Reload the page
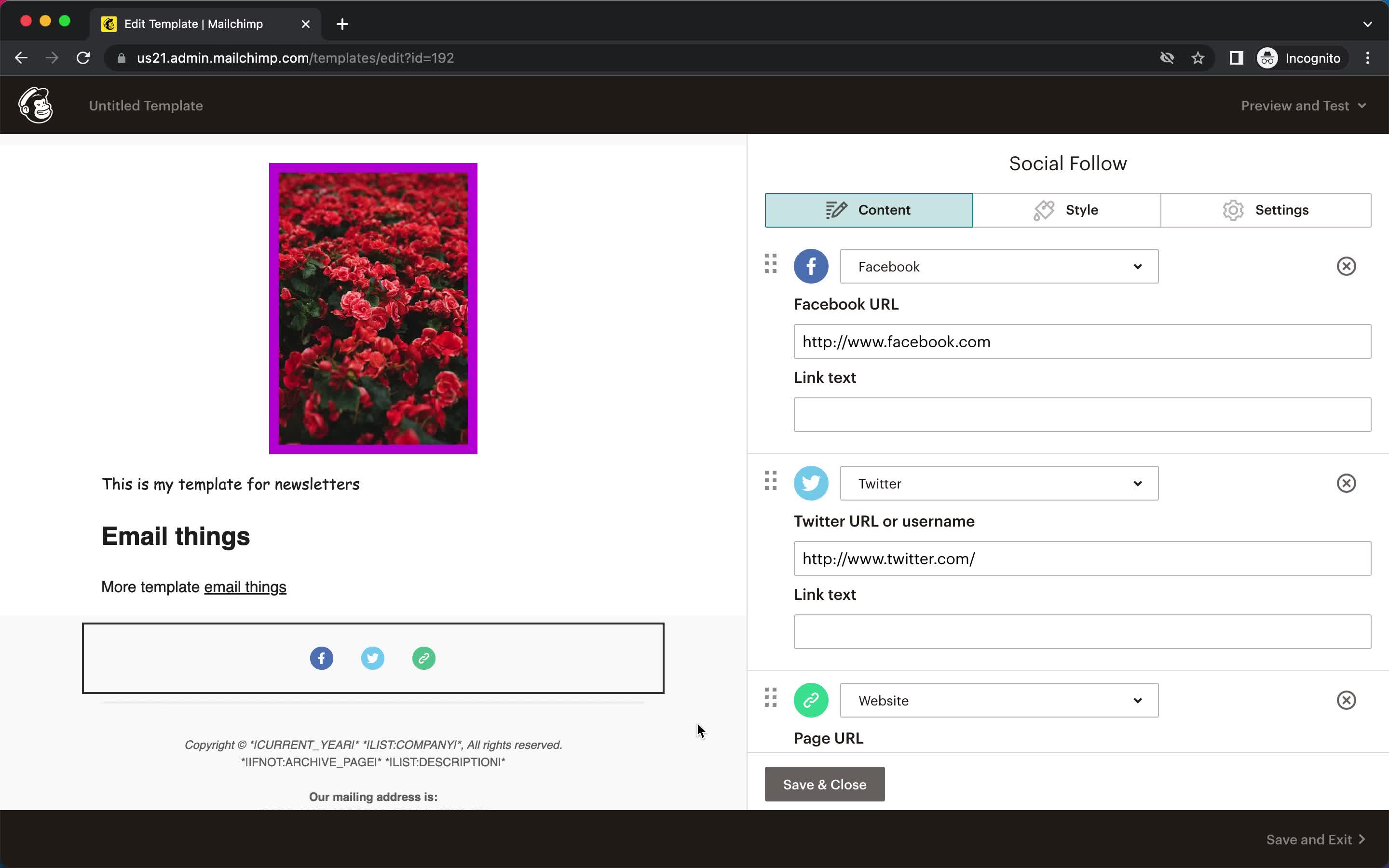Image resolution: width=1389 pixels, height=868 pixels. coord(83,58)
